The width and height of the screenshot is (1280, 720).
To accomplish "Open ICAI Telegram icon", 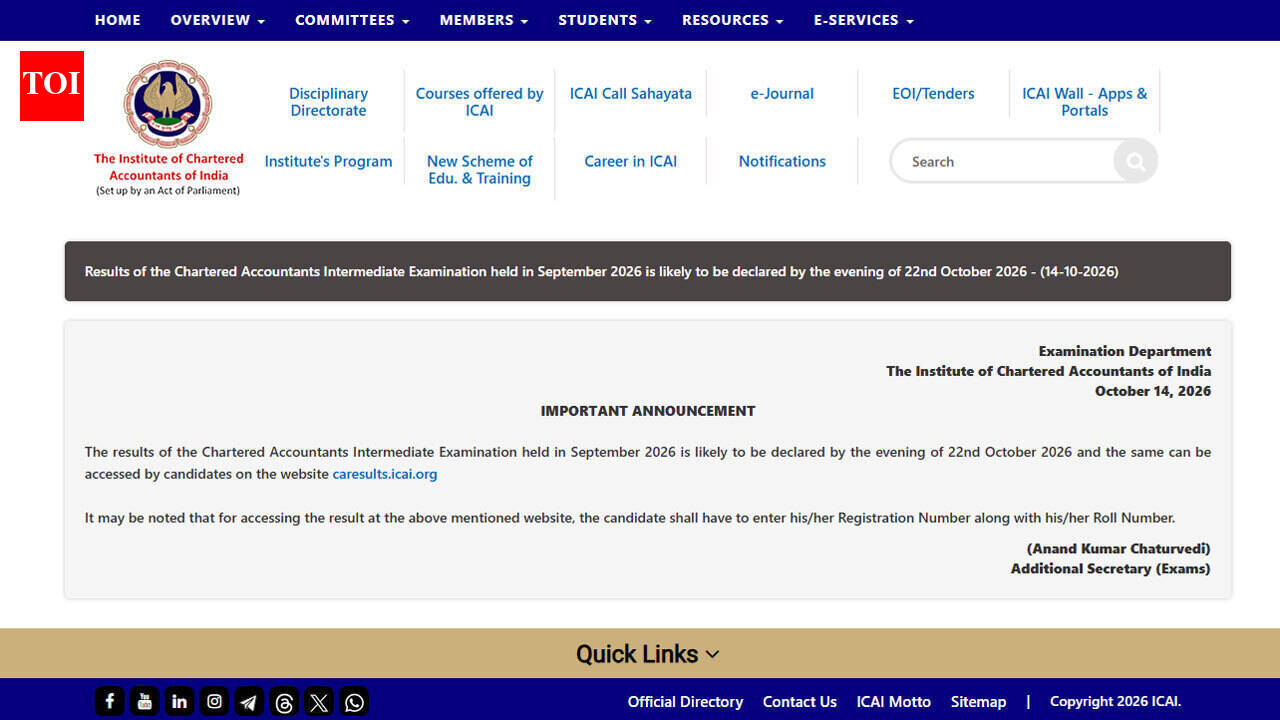I will 249,701.
